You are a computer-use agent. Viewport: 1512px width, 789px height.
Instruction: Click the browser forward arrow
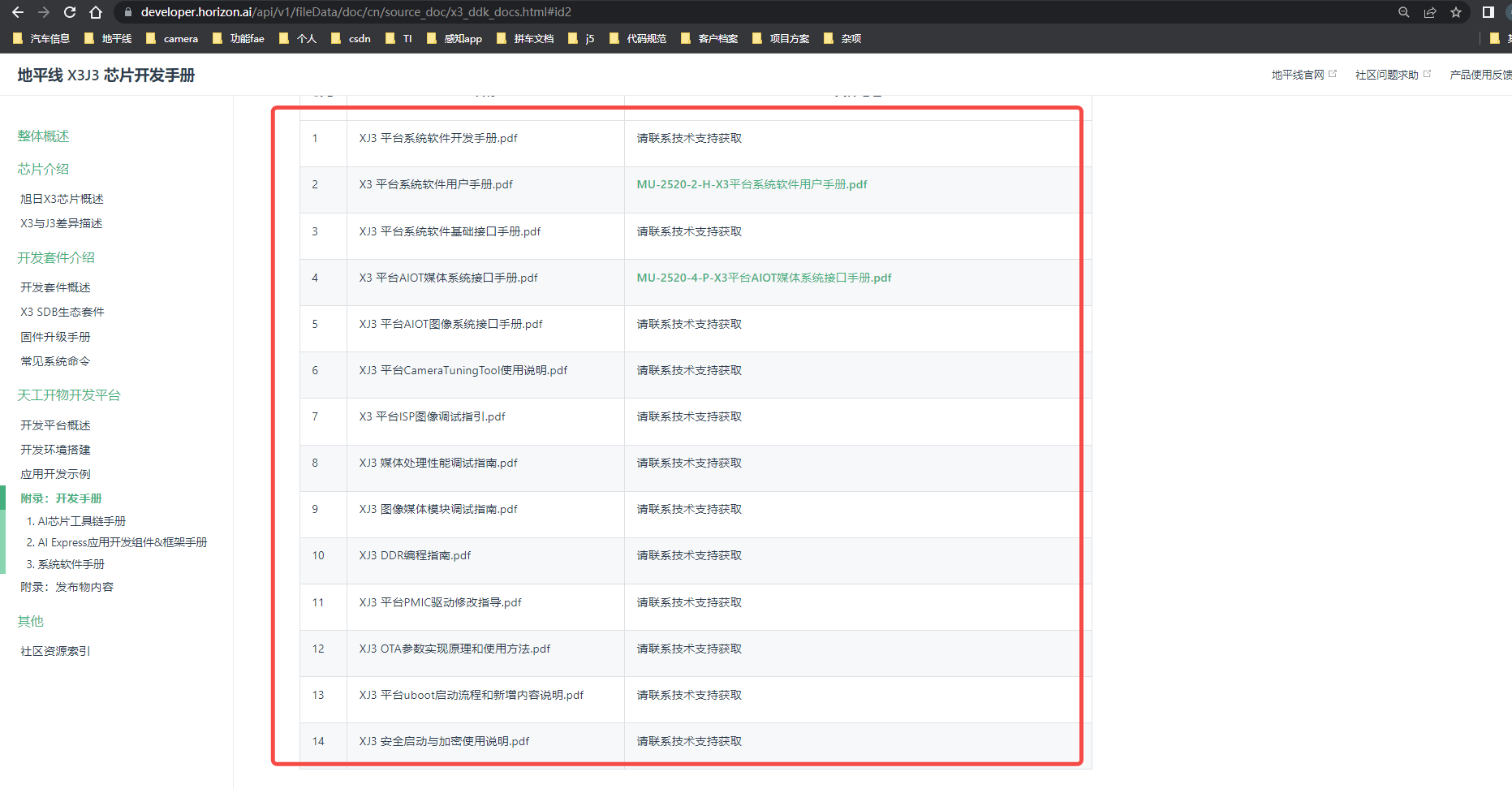[44, 12]
